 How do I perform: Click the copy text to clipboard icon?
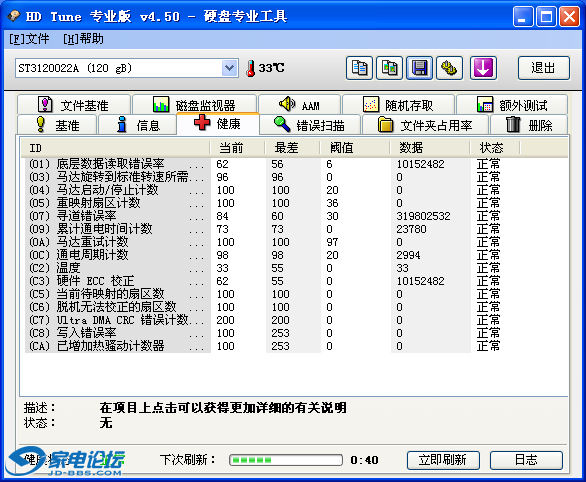pos(359,68)
